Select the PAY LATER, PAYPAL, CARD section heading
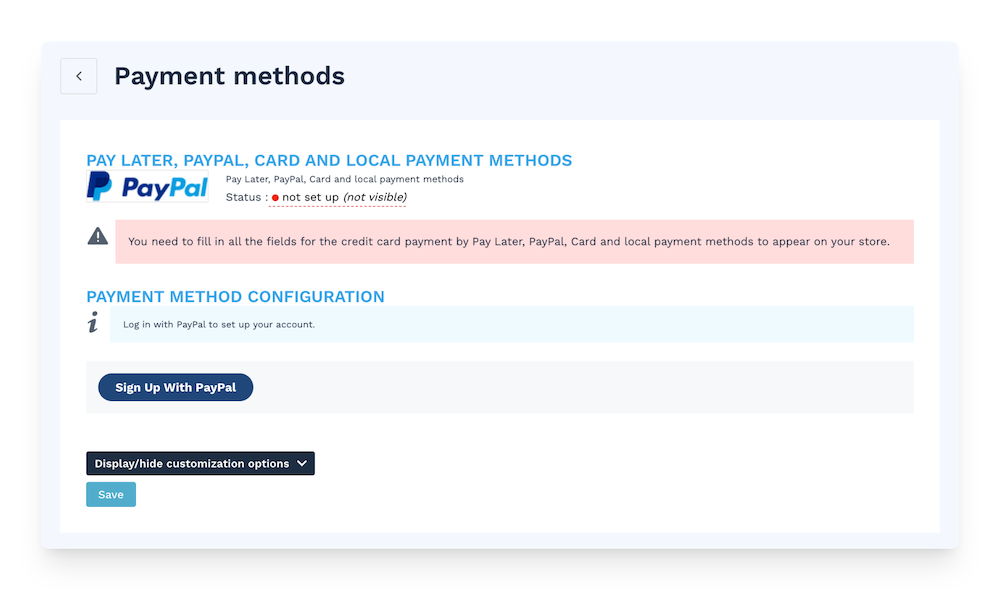The height and width of the screenshot is (590, 1000). pyautogui.click(x=330, y=160)
